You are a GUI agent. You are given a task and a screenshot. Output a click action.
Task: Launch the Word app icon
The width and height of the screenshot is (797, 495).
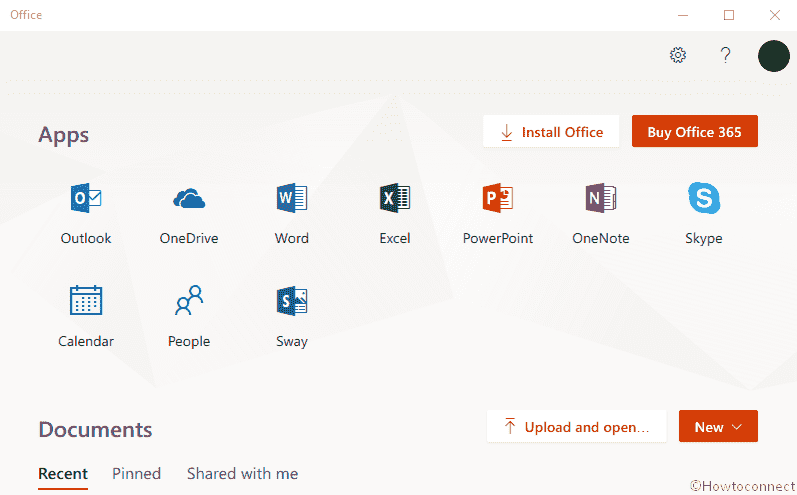pos(292,198)
